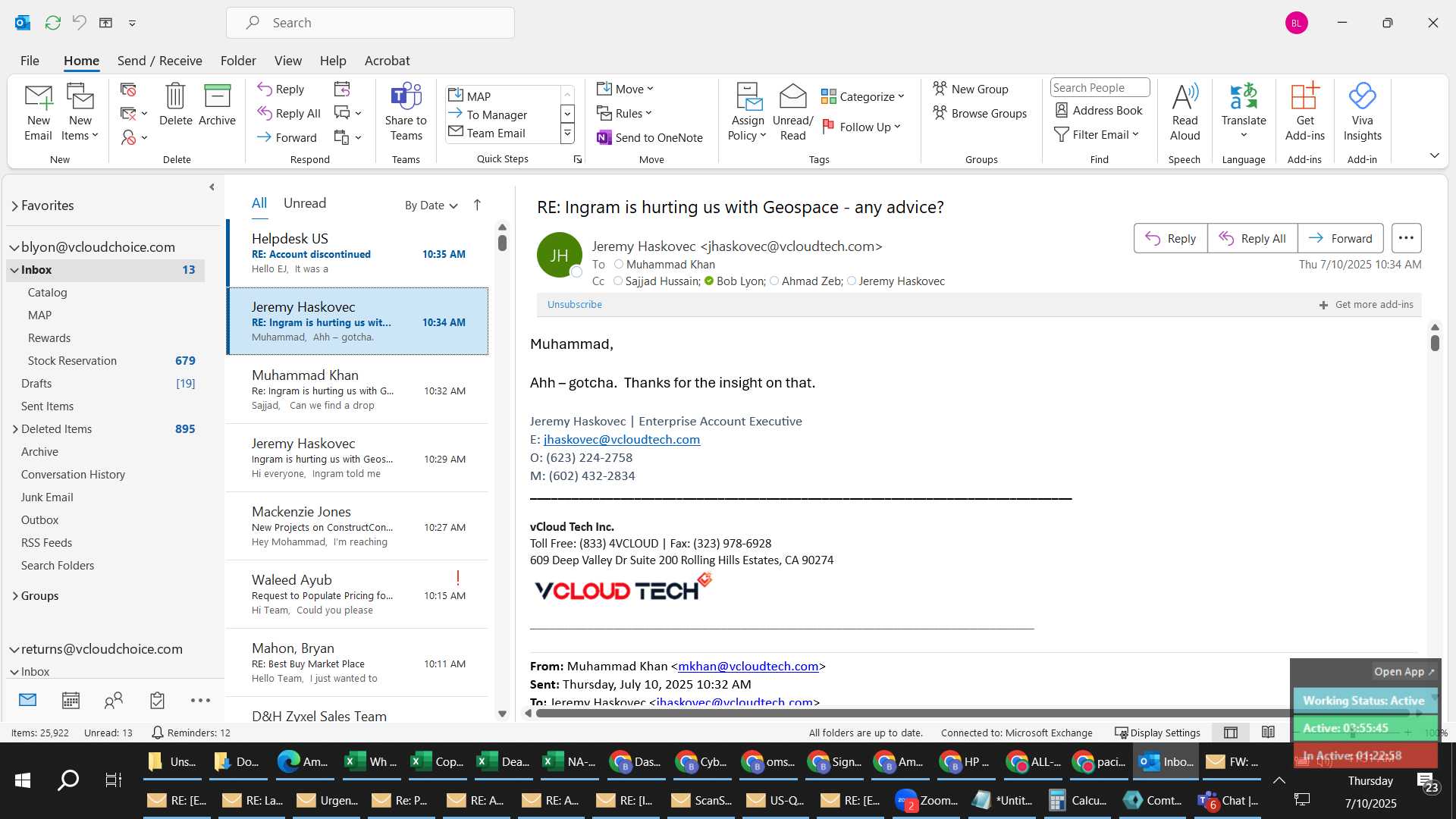Click New Group icon
Screen dimensions: 1456x819
971,89
